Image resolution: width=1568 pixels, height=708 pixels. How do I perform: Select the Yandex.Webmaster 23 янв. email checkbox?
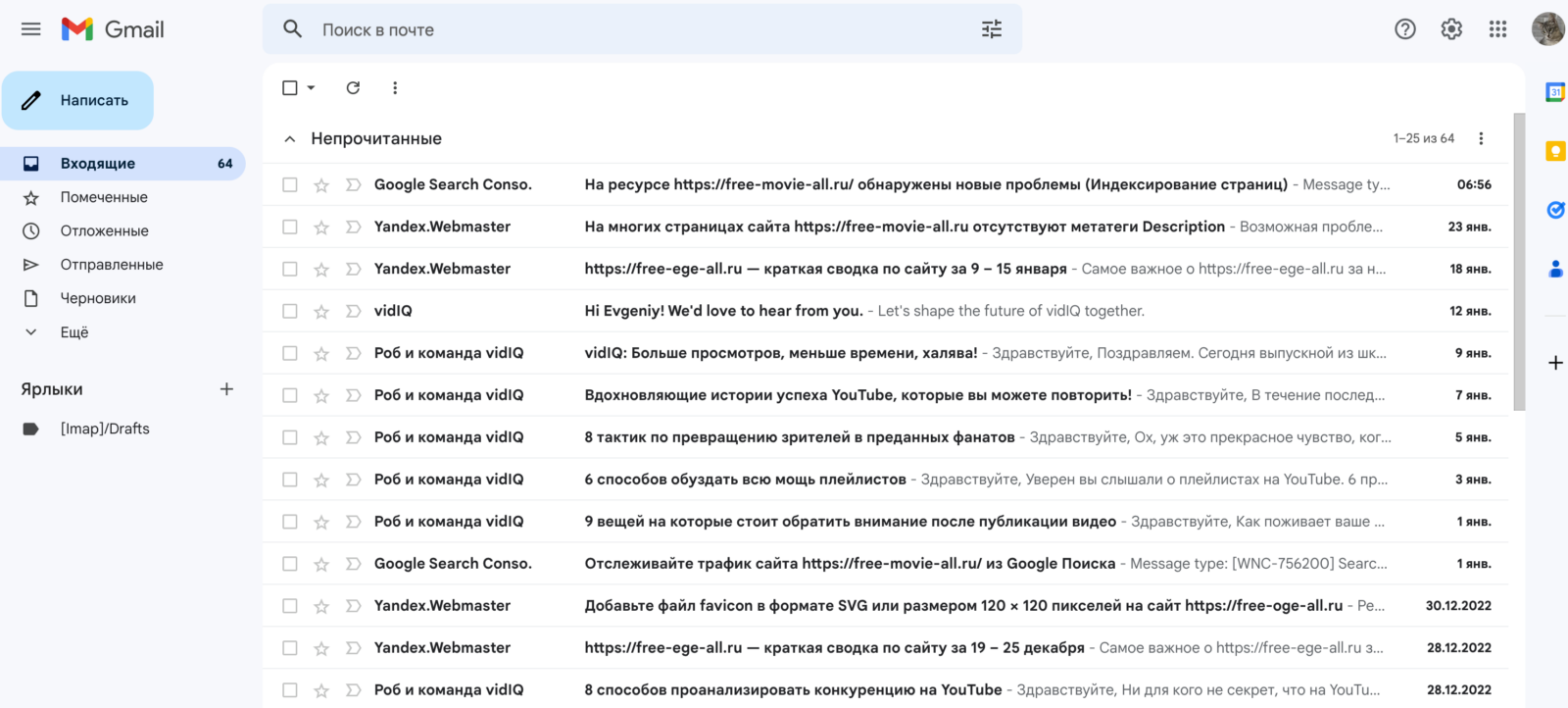(x=290, y=228)
